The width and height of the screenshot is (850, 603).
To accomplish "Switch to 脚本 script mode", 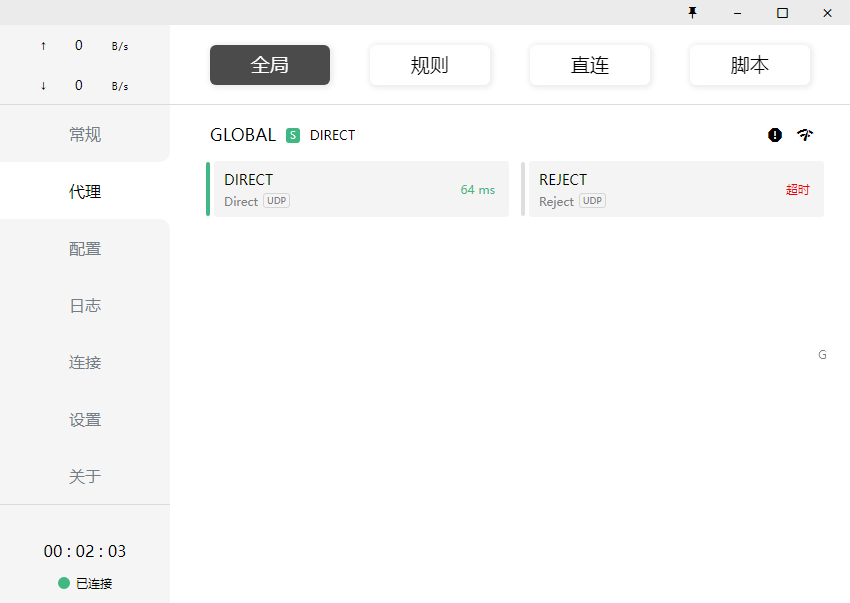I will (x=750, y=65).
